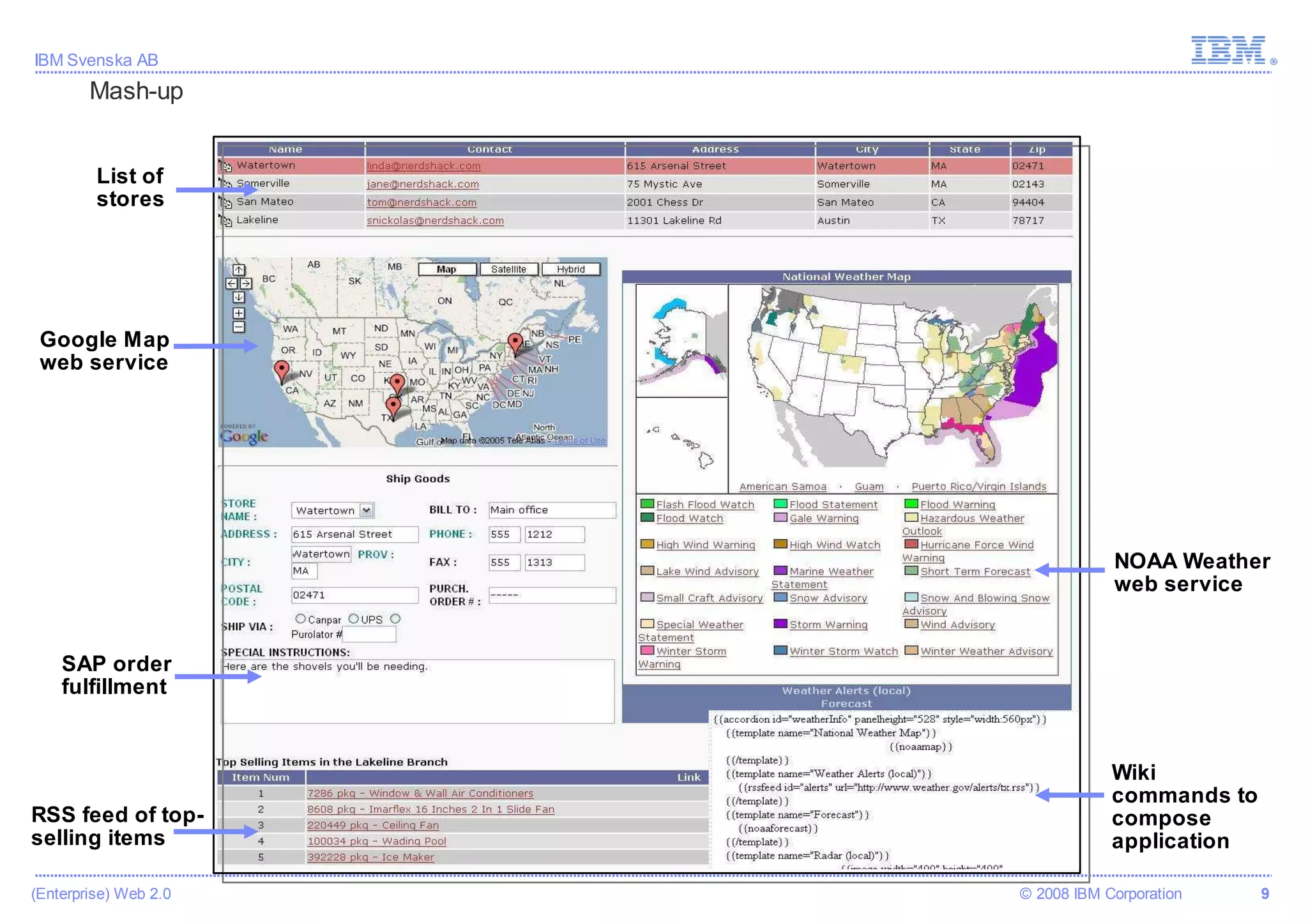This screenshot has height=924, width=1308.
Task: Switch map to Satellite view
Action: coord(508,269)
